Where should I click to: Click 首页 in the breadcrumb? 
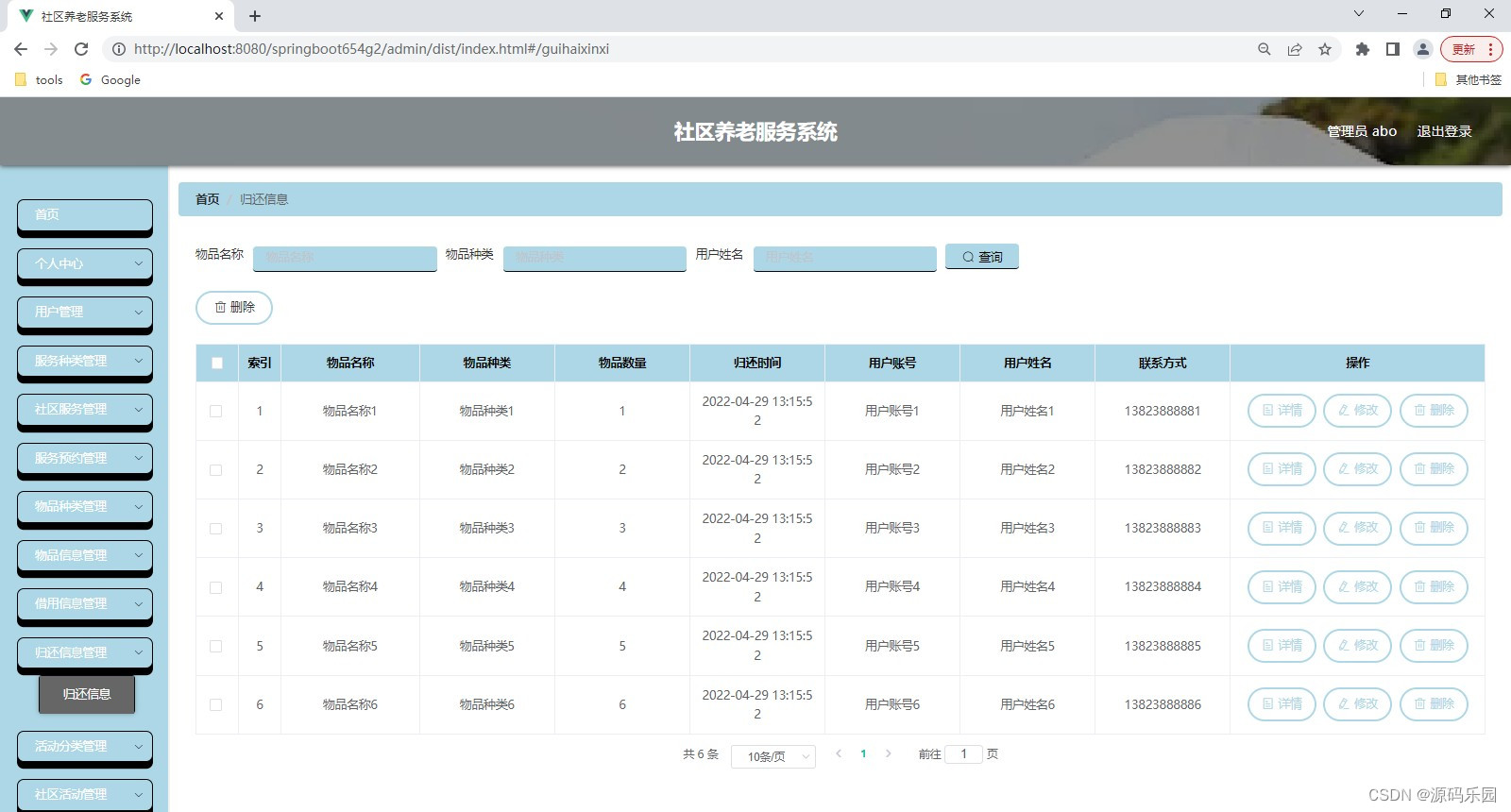coord(207,199)
